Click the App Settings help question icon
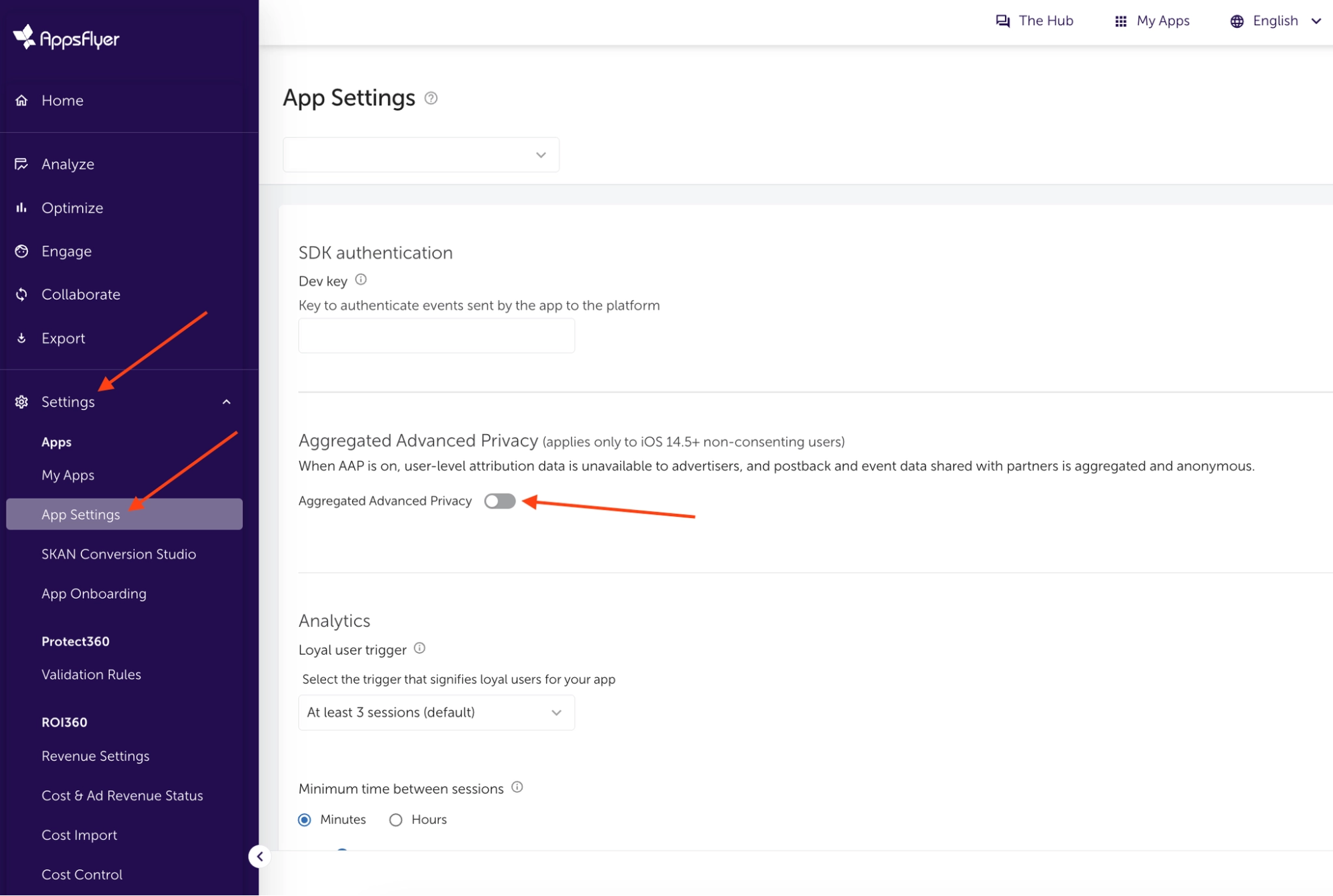Image resolution: width=1333 pixels, height=896 pixels. tap(431, 98)
